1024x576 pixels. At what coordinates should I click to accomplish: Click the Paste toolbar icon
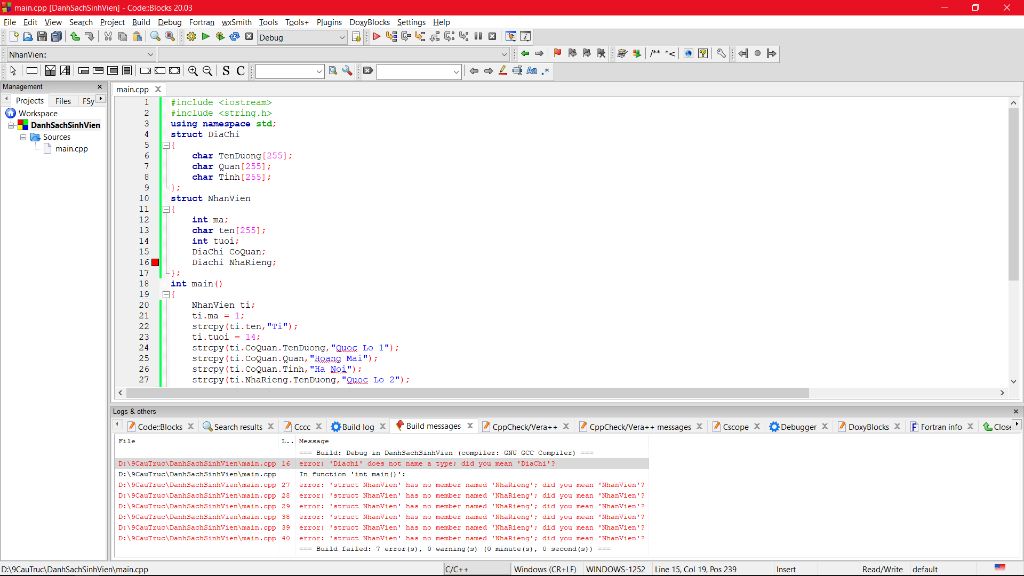pyautogui.click(x=137, y=37)
